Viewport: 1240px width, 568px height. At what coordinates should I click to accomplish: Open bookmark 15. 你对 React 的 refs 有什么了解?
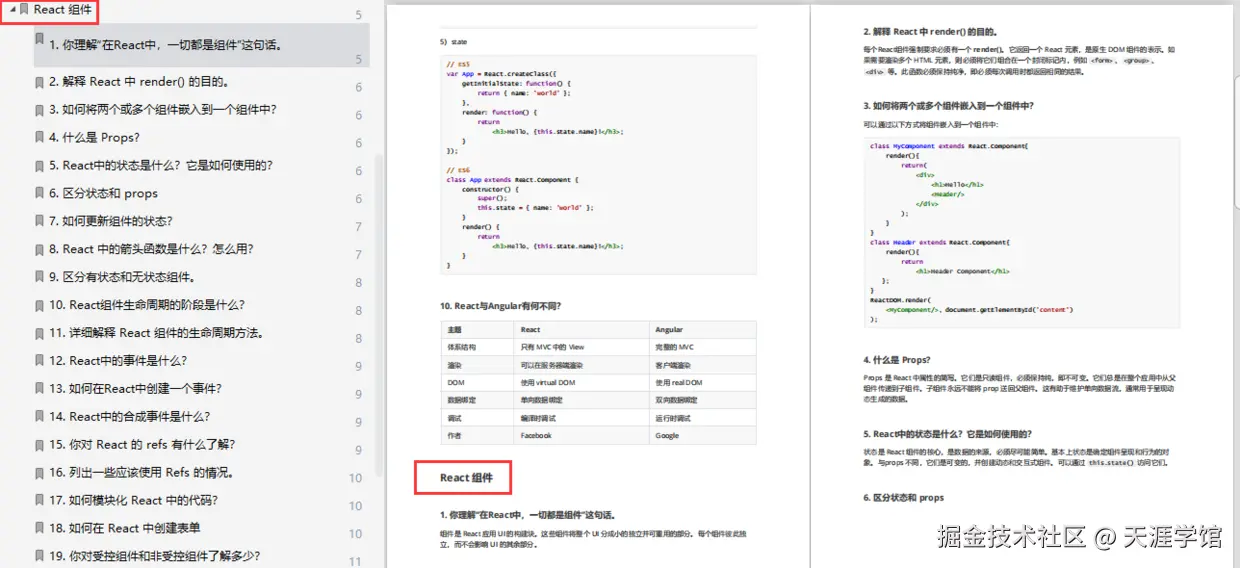click(142, 445)
